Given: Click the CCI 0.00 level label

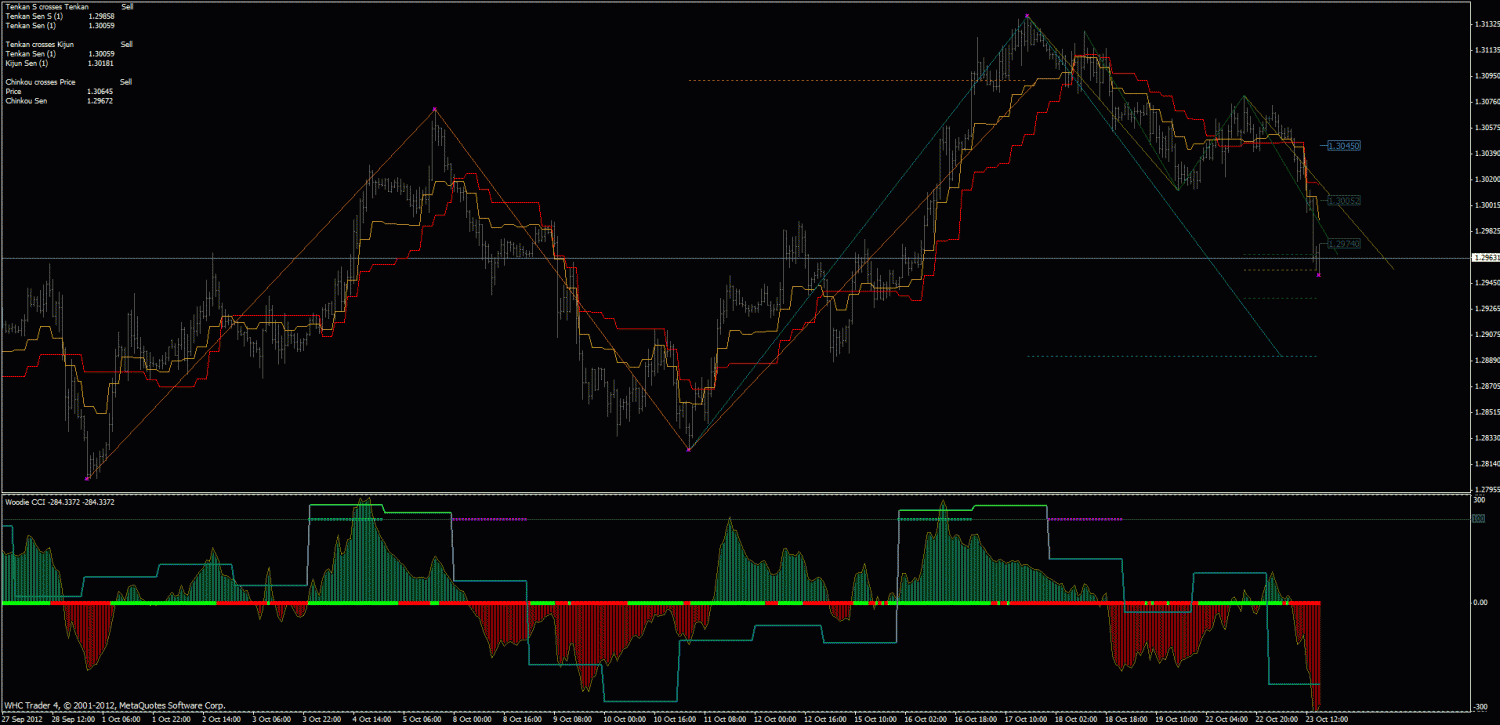Looking at the screenshot, I should [x=1480, y=603].
